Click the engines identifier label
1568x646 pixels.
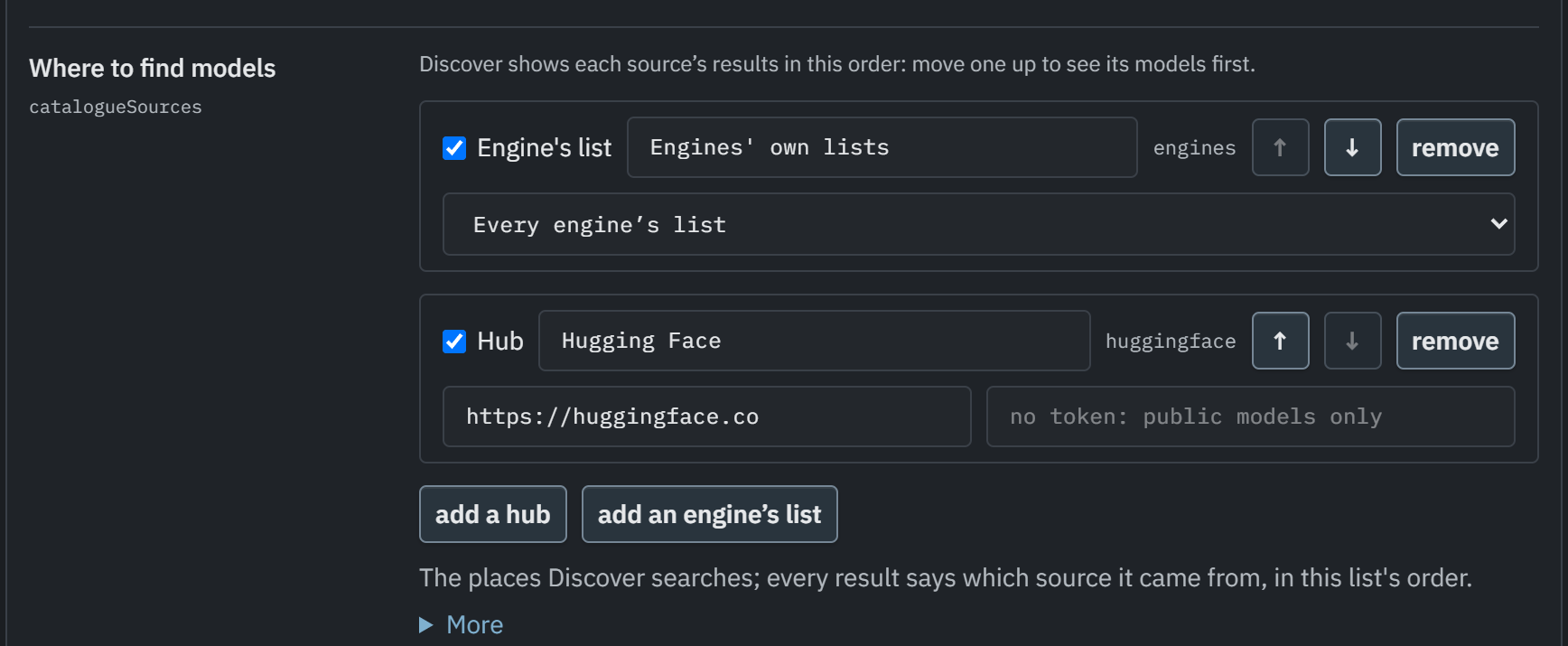(x=1194, y=147)
